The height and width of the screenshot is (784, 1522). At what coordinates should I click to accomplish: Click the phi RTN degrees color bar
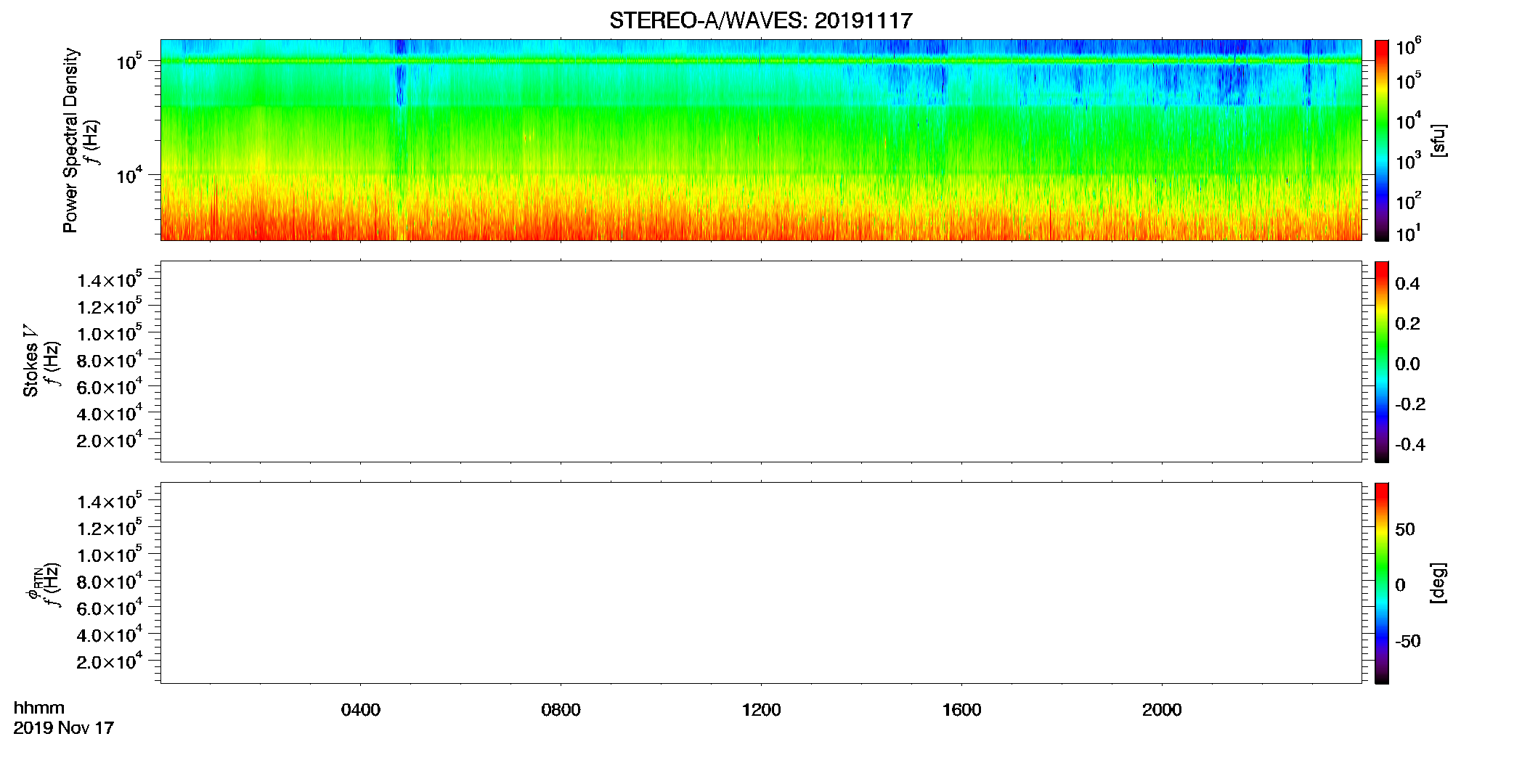click(x=1381, y=583)
